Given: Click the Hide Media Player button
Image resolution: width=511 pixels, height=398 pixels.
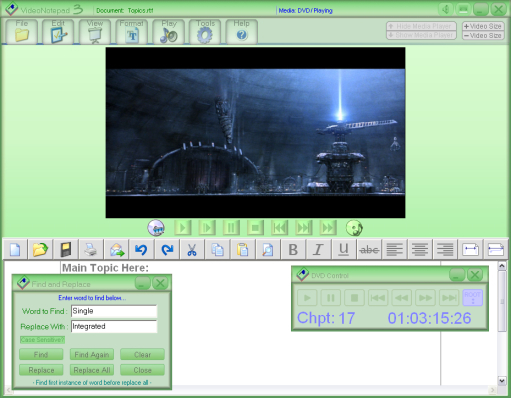Looking at the screenshot, I should pyautogui.click(x=421, y=26).
